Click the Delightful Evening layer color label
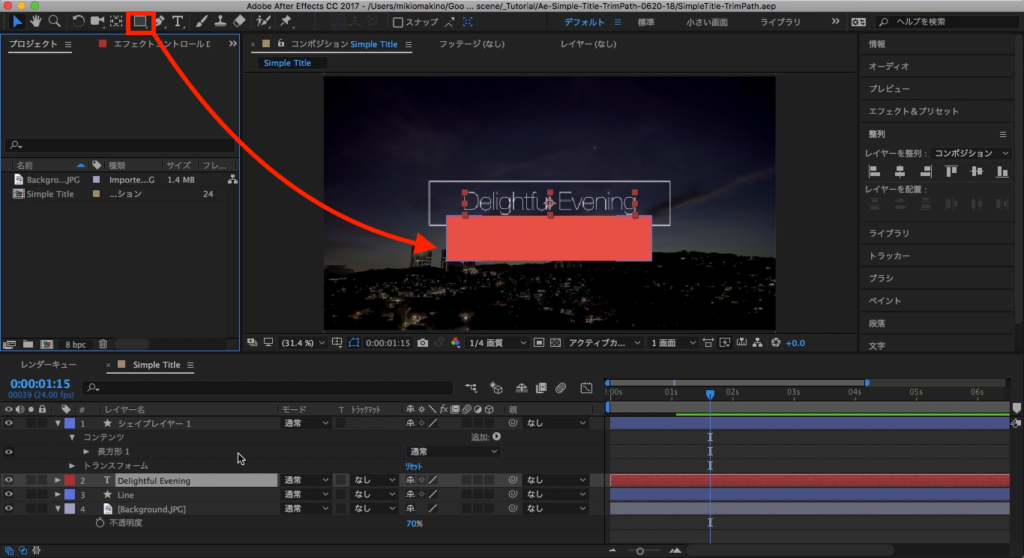Screen dimensions: 1024x558 70,481
